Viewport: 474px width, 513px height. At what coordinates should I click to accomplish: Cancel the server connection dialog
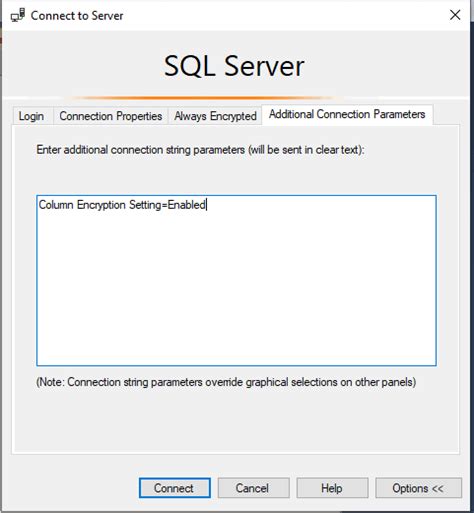tap(254, 488)
